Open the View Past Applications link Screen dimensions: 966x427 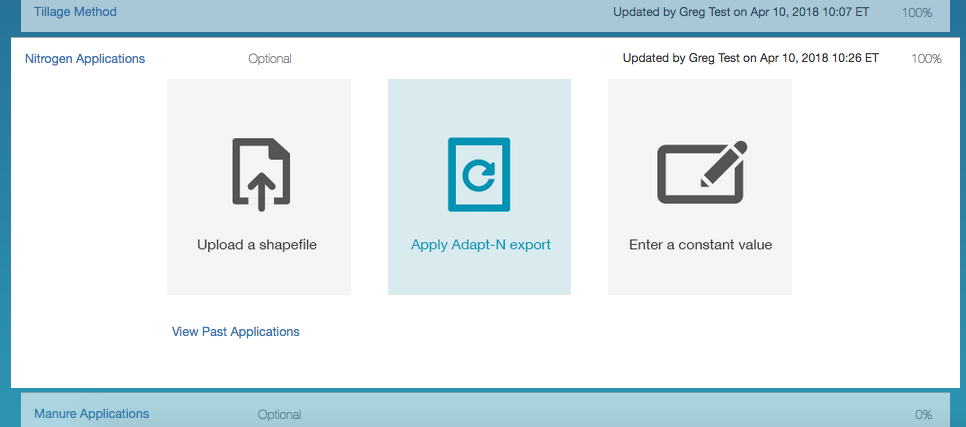236,332
